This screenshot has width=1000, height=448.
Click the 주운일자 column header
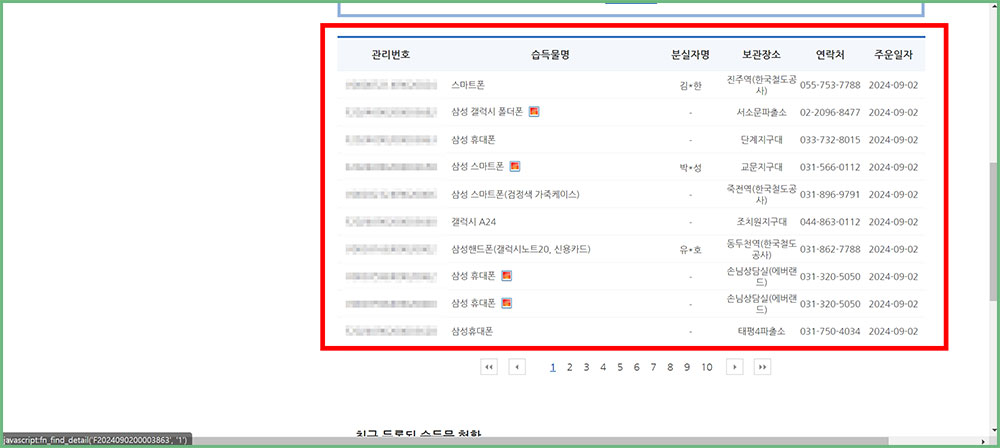point(893,55)
